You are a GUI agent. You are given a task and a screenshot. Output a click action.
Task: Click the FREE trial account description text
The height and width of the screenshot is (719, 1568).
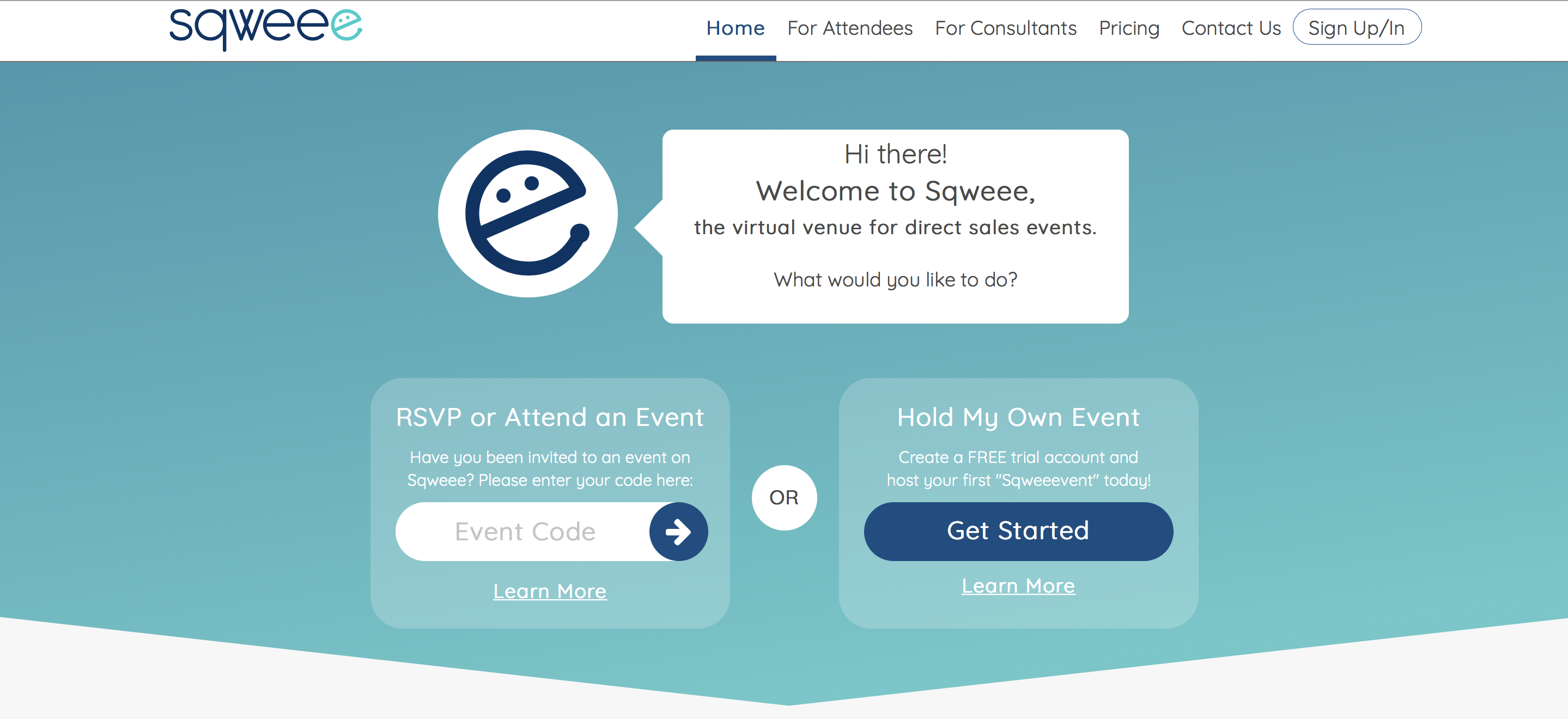(x=1018, y=468)
